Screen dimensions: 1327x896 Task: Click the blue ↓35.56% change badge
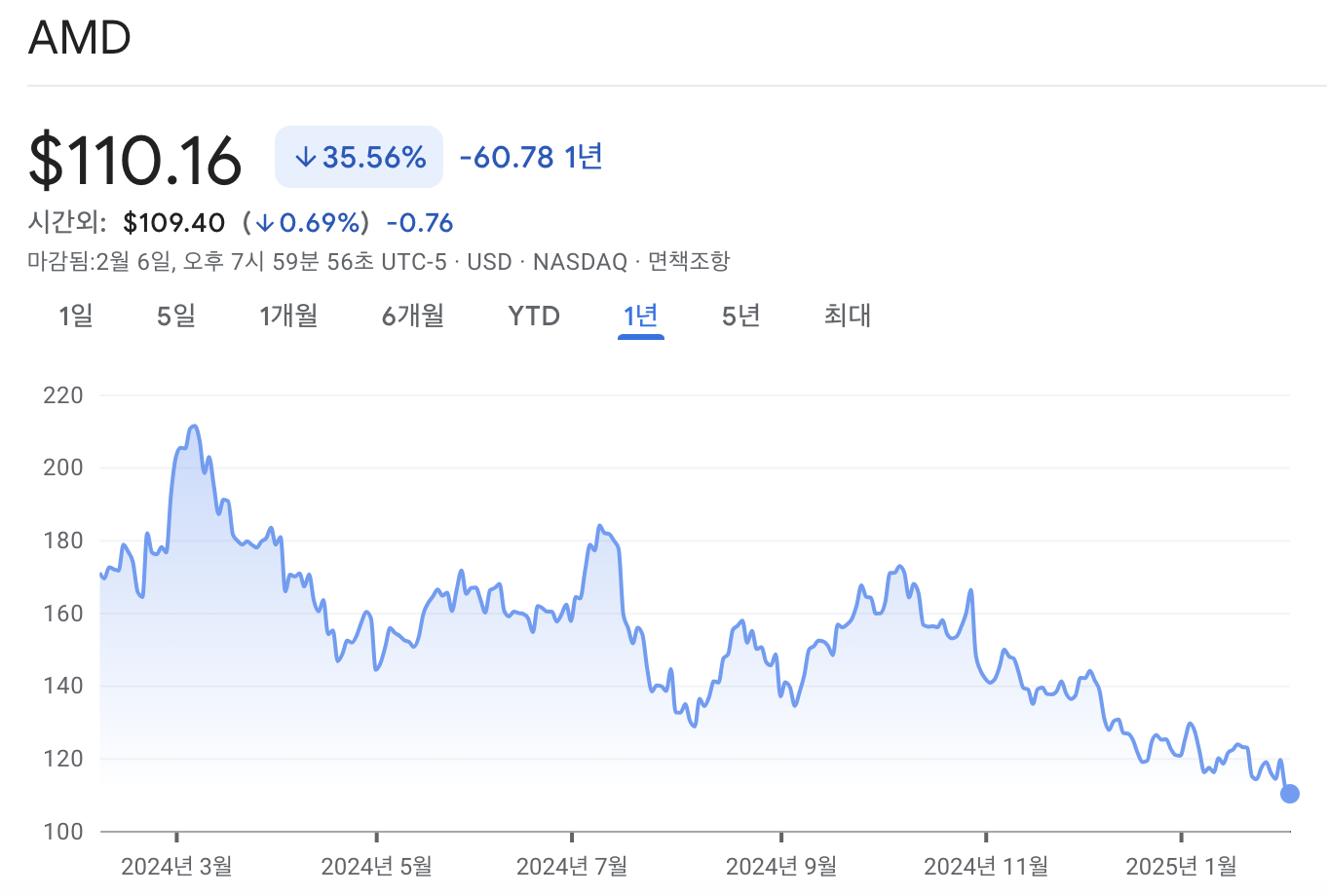click(359, 155)
